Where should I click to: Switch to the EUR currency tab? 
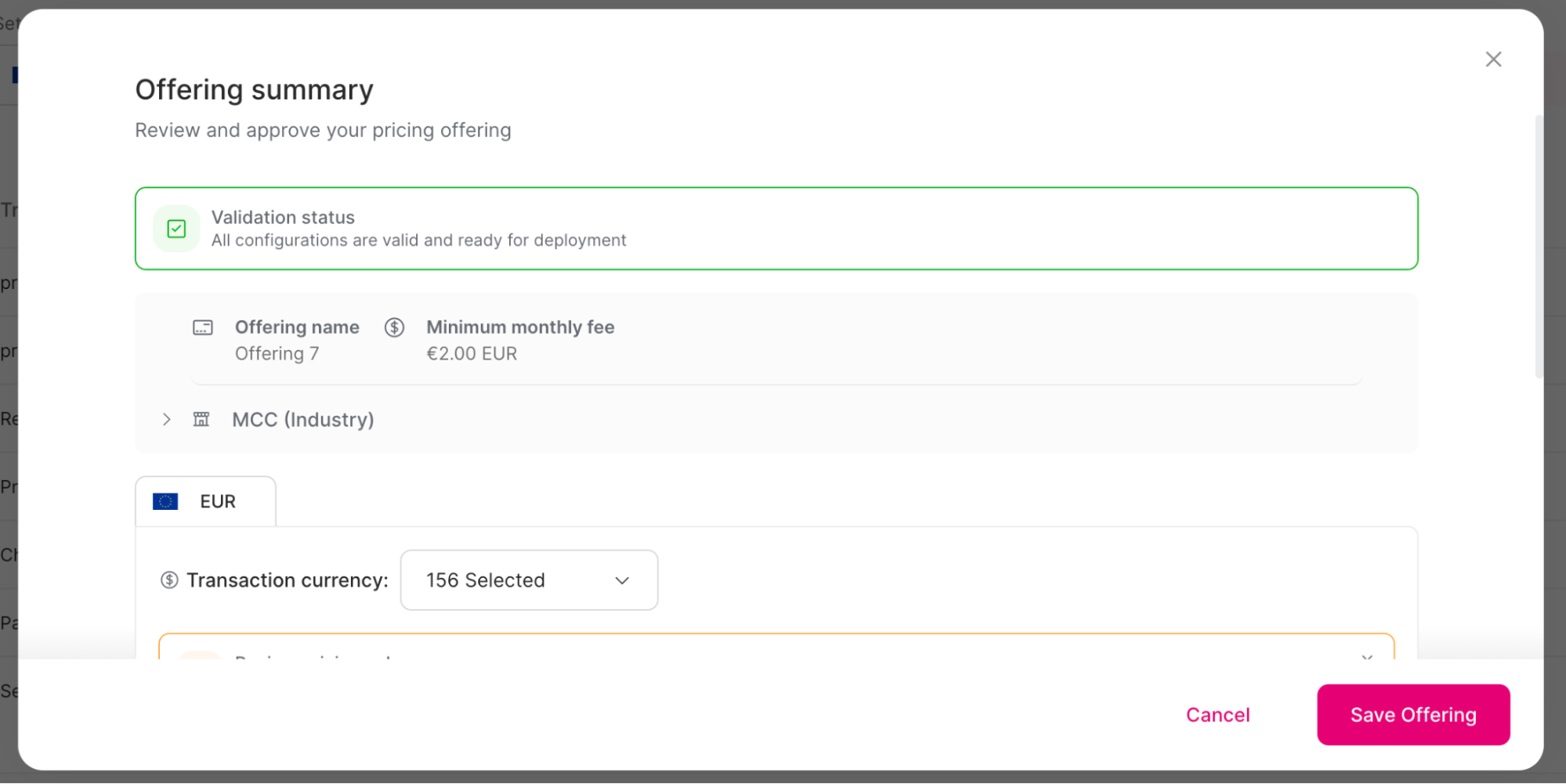point(205,501)
